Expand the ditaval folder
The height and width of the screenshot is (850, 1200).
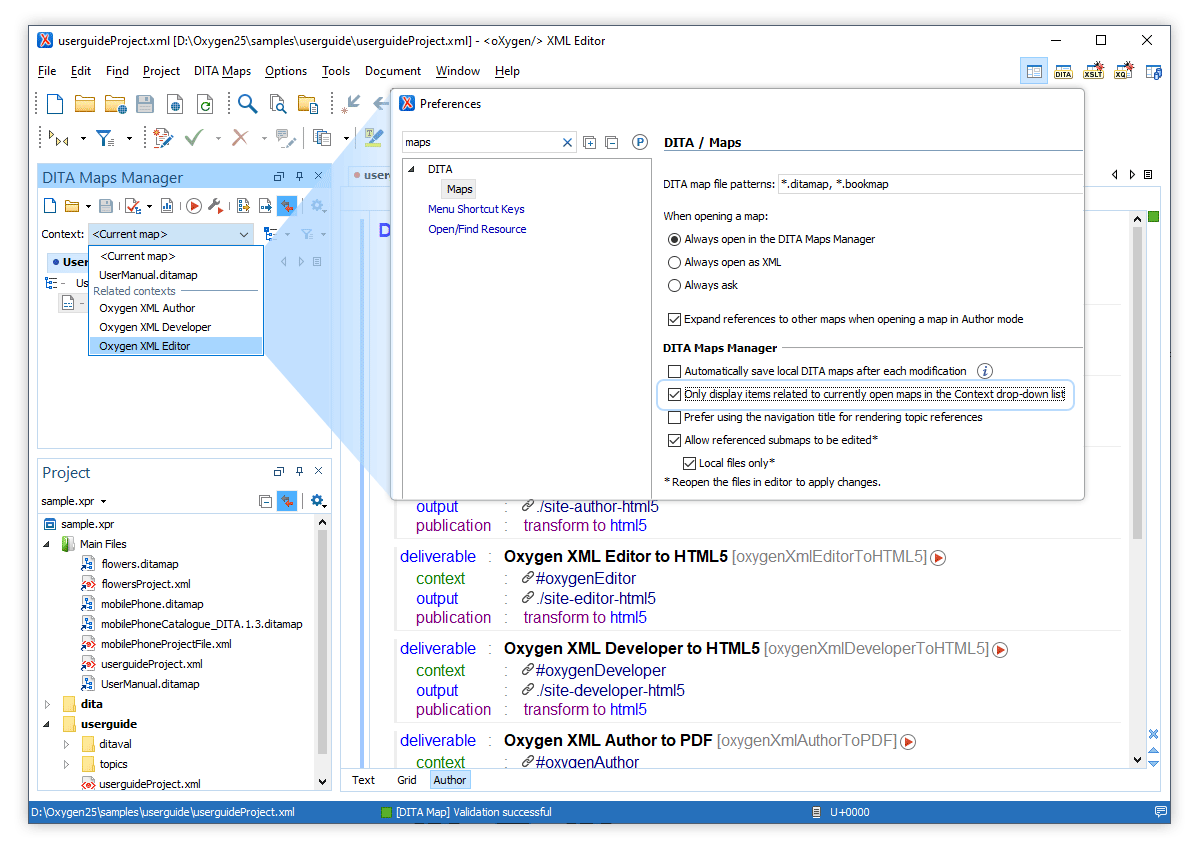tap(67, 744)
